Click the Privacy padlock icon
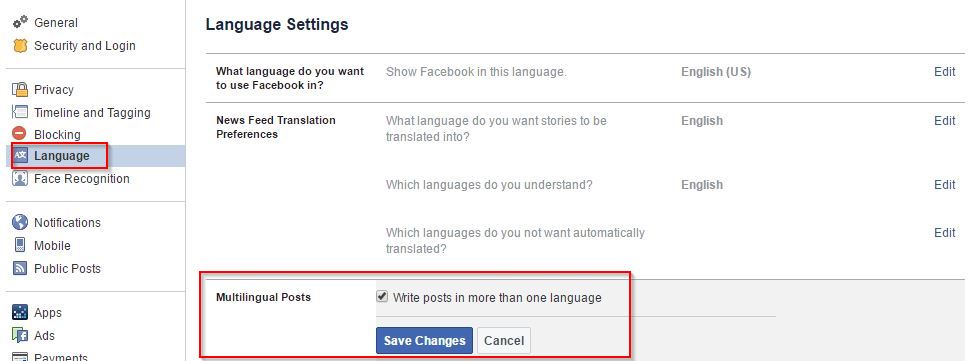The height and width of the screenshot is (361, 971). (x=20, y=90)
